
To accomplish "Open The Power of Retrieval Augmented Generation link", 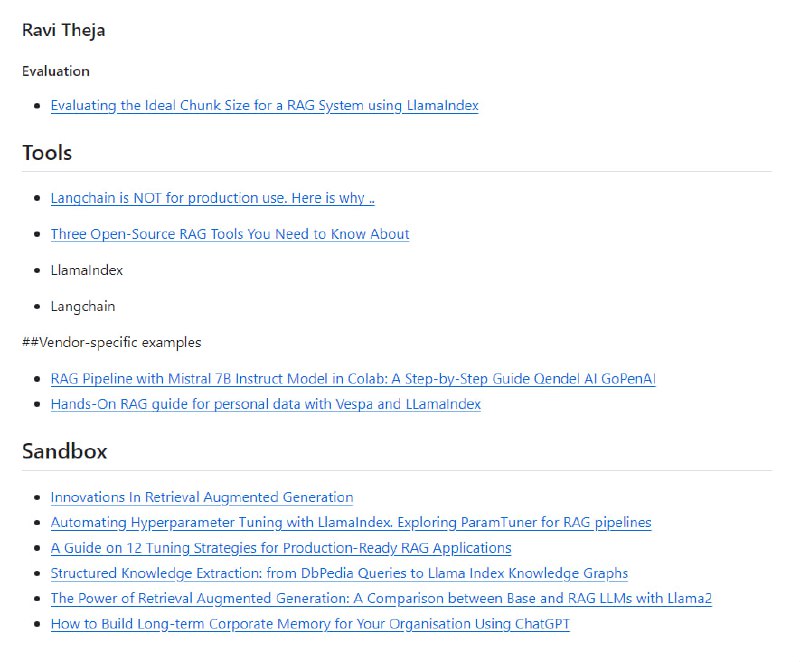I will 381,598.
